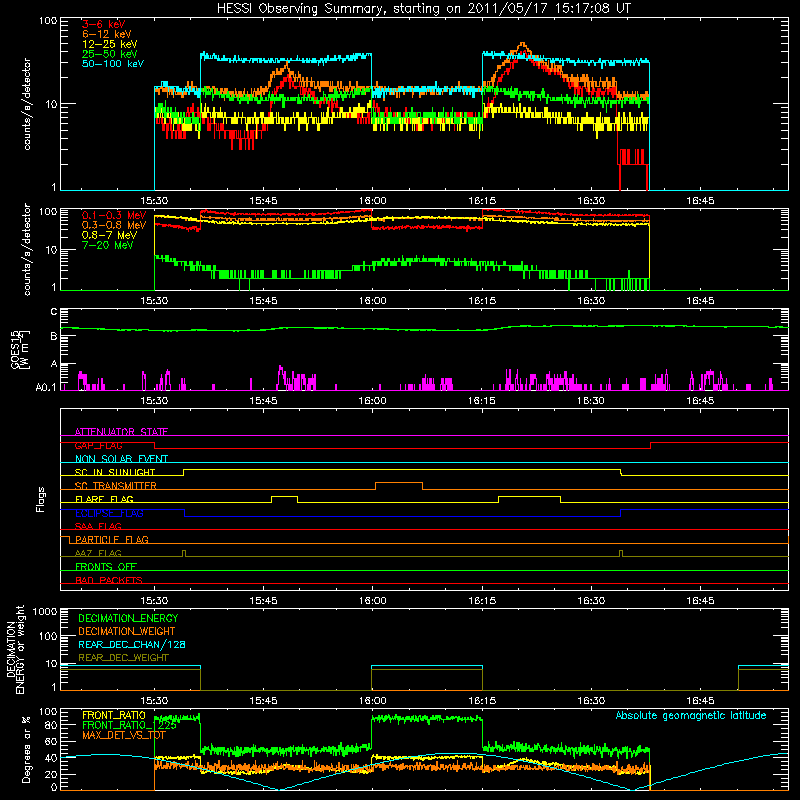Image resolution: width=800 pixels, height=800 pixels.
Task: Click the 15:30 tick label under the MeV panel
Action: (x=154, y=301)
